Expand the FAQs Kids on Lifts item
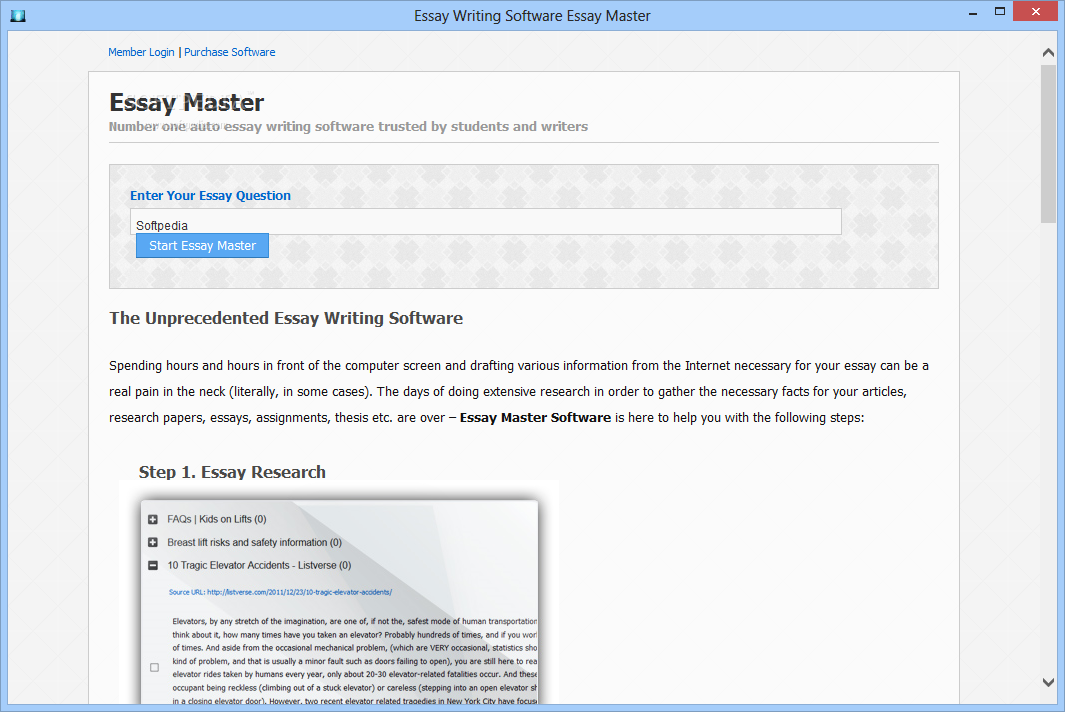The image size is (1065, 712). (153, 520)
